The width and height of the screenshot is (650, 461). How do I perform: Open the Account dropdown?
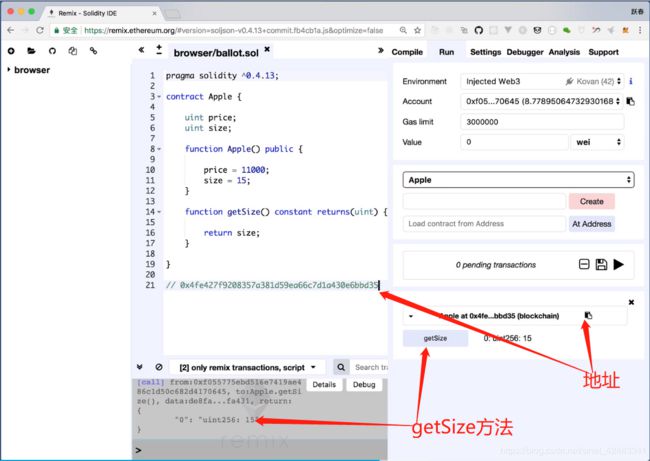542,101
